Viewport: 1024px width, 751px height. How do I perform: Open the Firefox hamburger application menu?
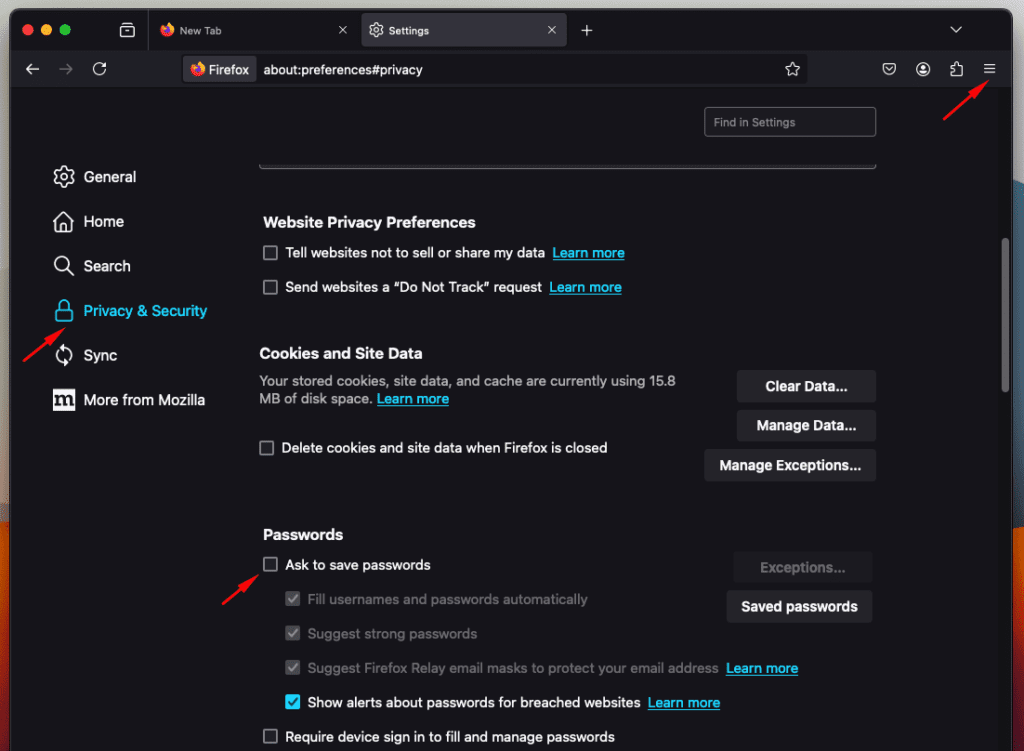(989, 69)
